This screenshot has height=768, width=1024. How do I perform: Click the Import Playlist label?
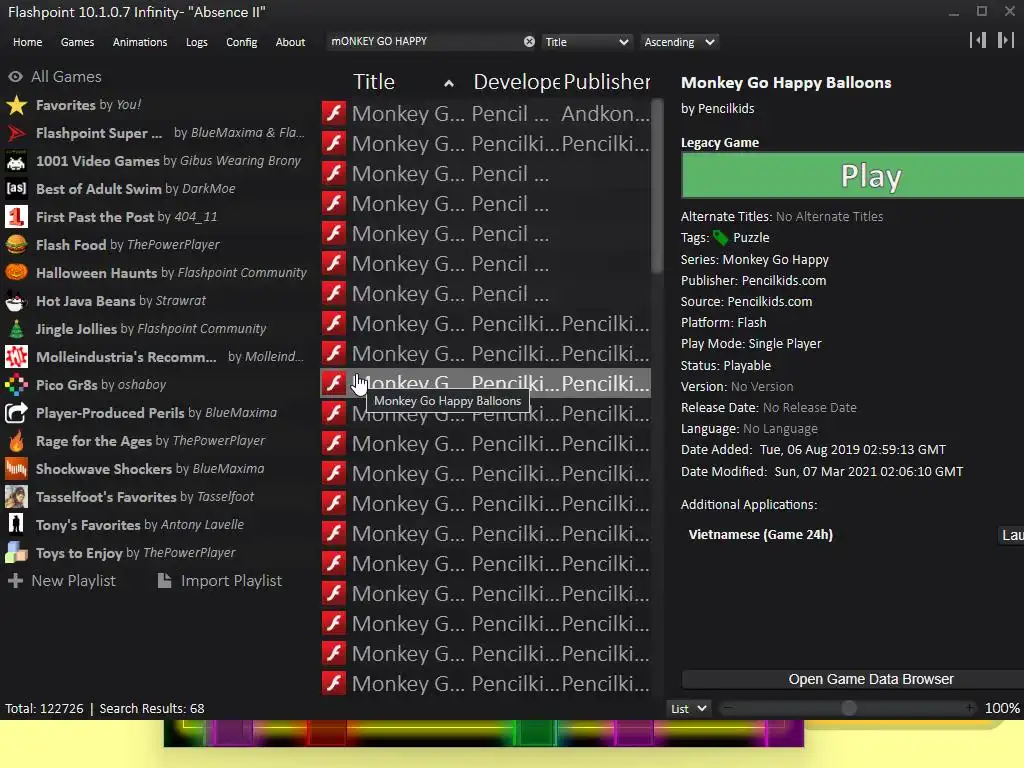coord(231,581)
